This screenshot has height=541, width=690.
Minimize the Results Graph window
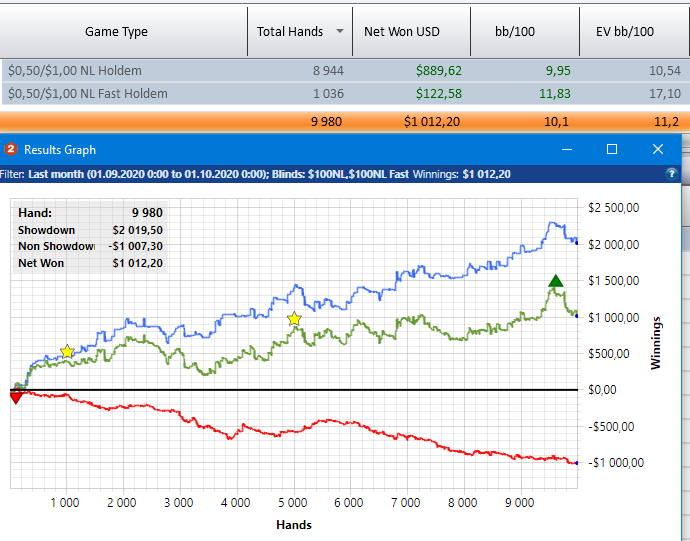(567, 150)
